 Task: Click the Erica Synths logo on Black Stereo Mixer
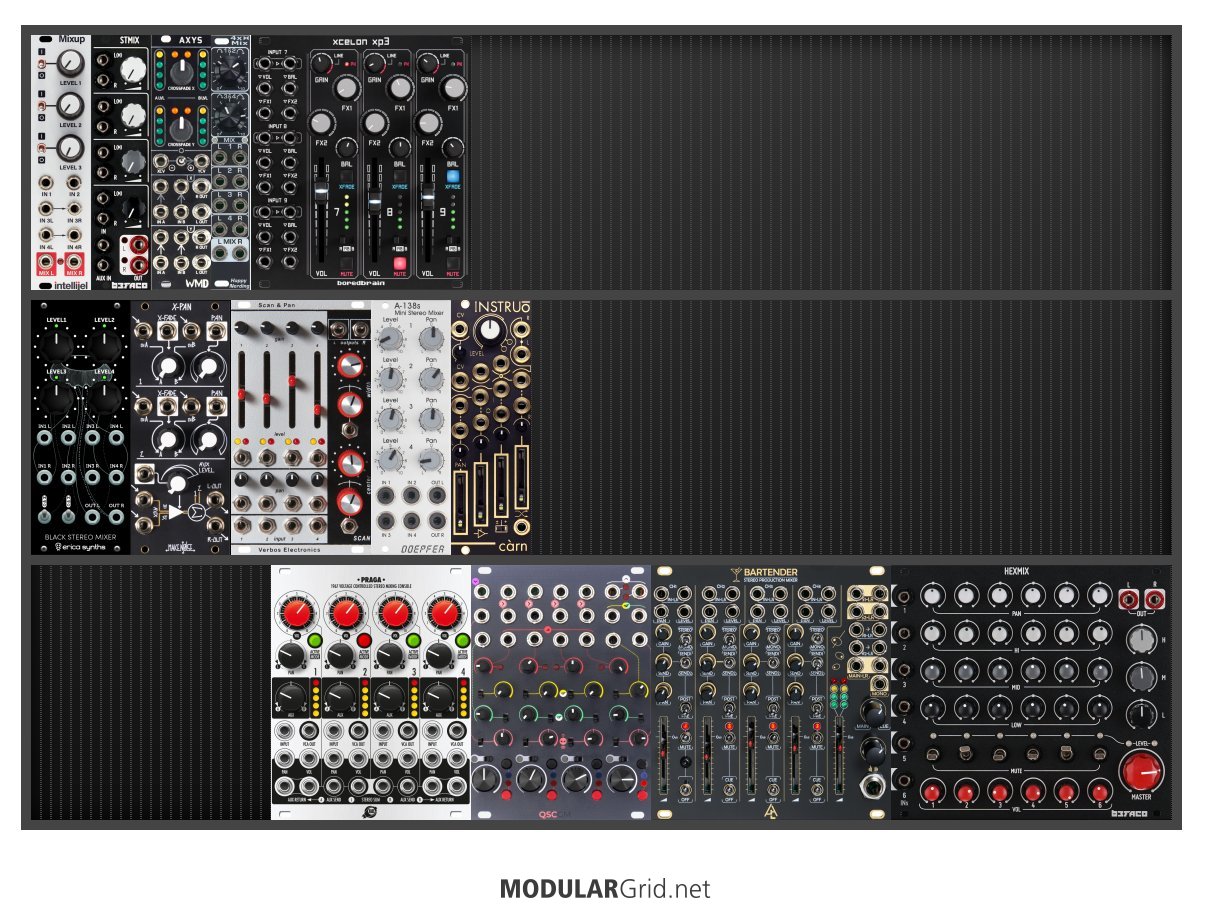coord(80,547)
